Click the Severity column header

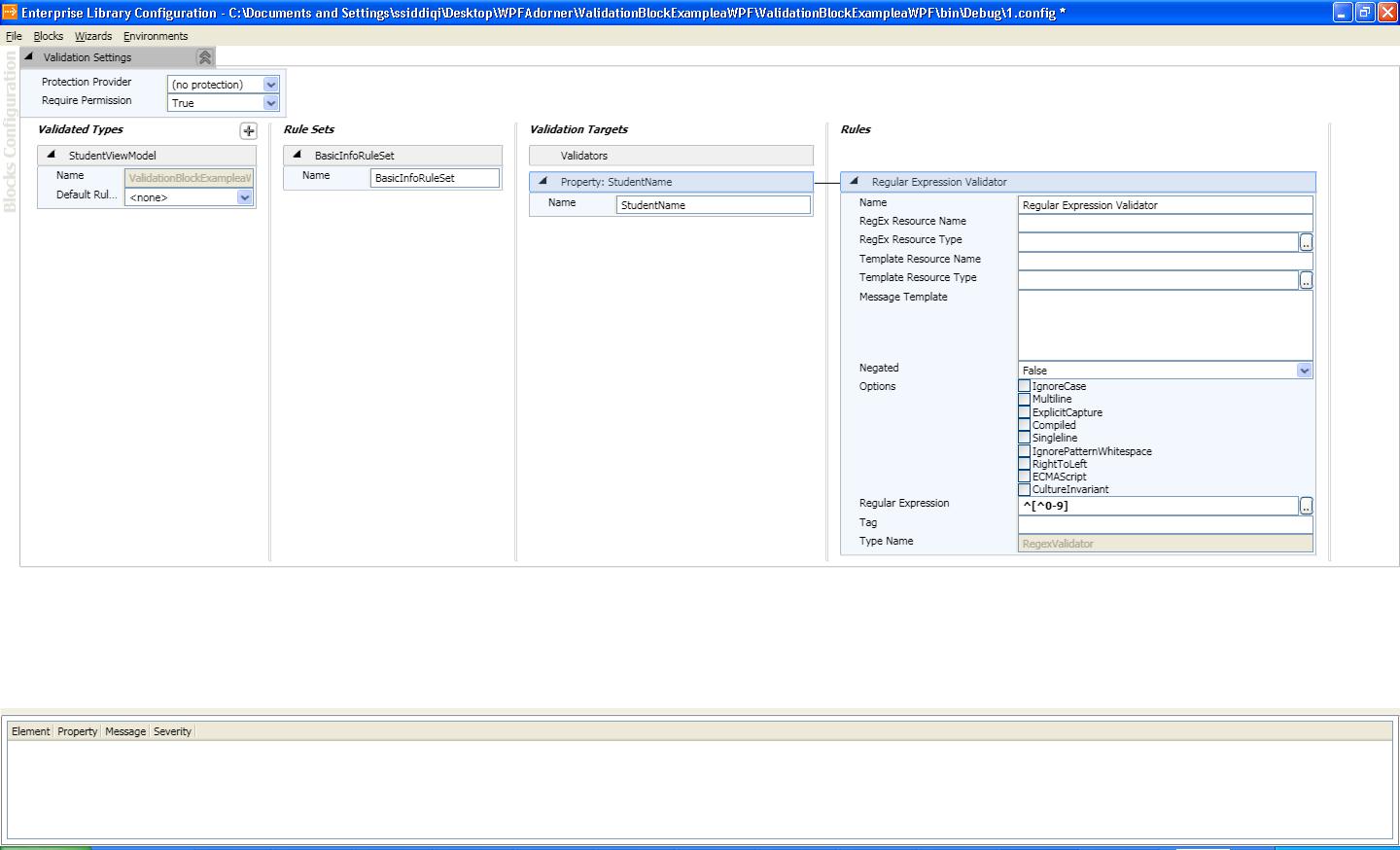(172, 731)
